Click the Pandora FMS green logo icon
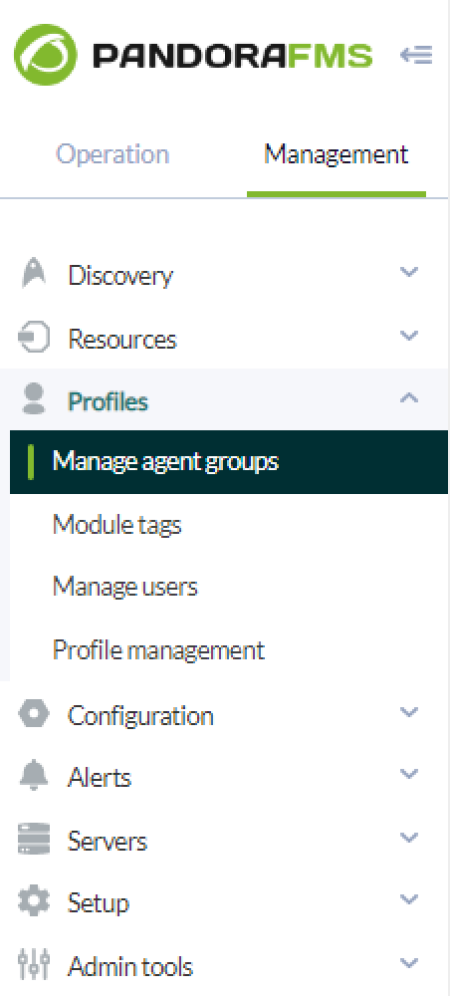The width and height of the screenshot is (450, 996). (x=45, y=55)
